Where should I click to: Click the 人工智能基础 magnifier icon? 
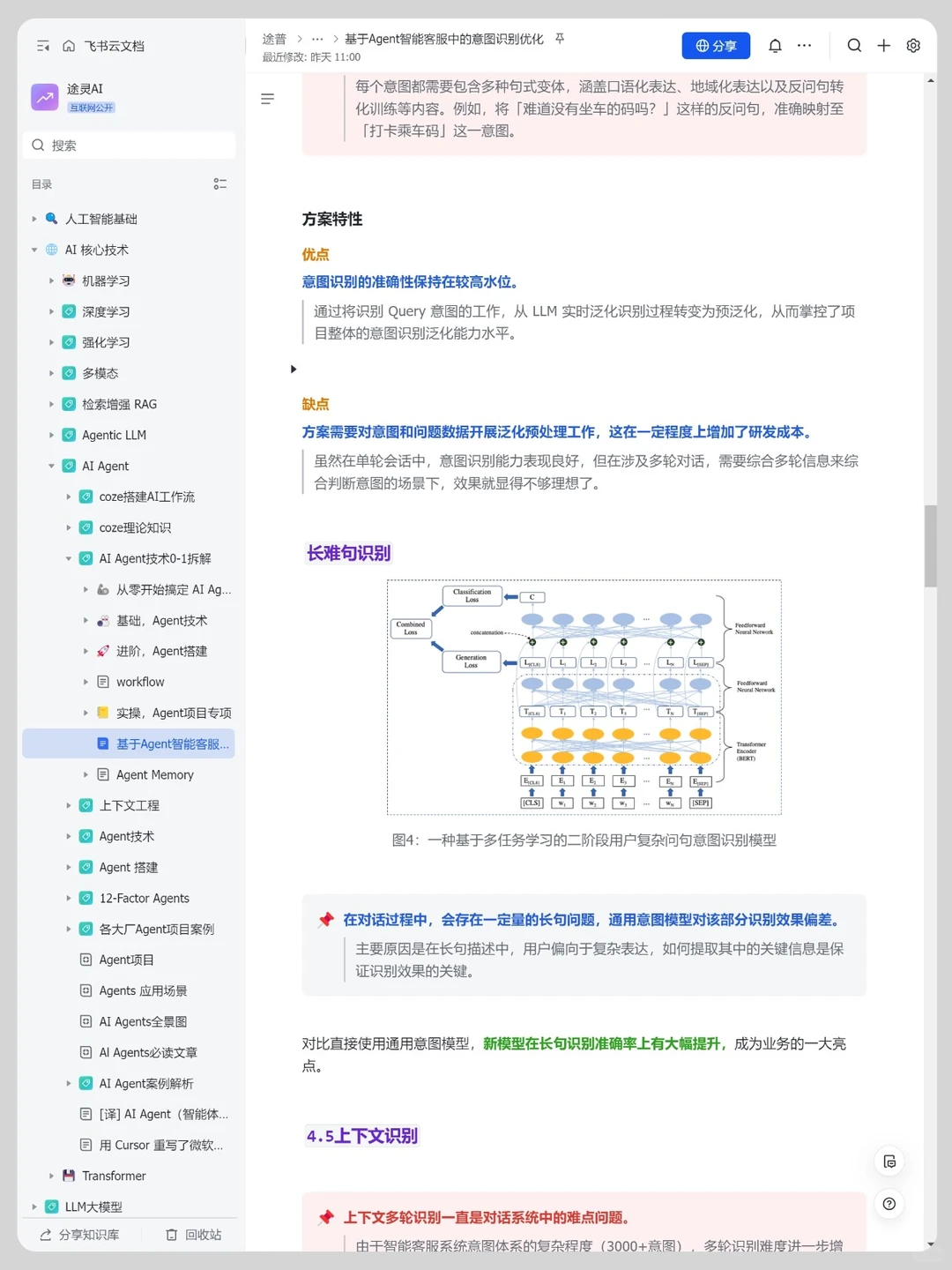coord(52,219)
